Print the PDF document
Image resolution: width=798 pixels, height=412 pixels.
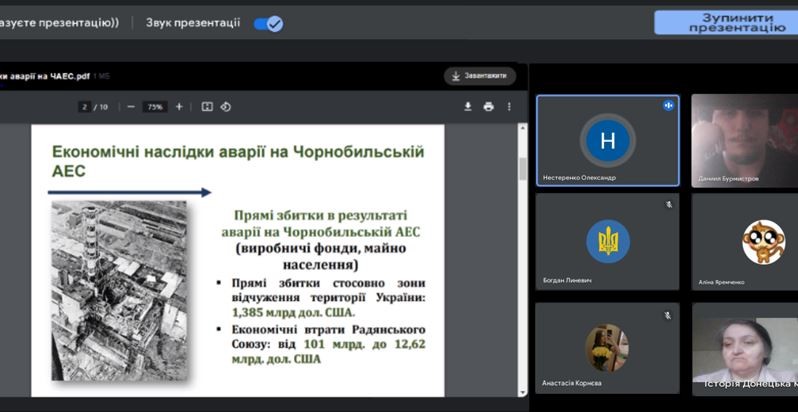coord(489,107)
